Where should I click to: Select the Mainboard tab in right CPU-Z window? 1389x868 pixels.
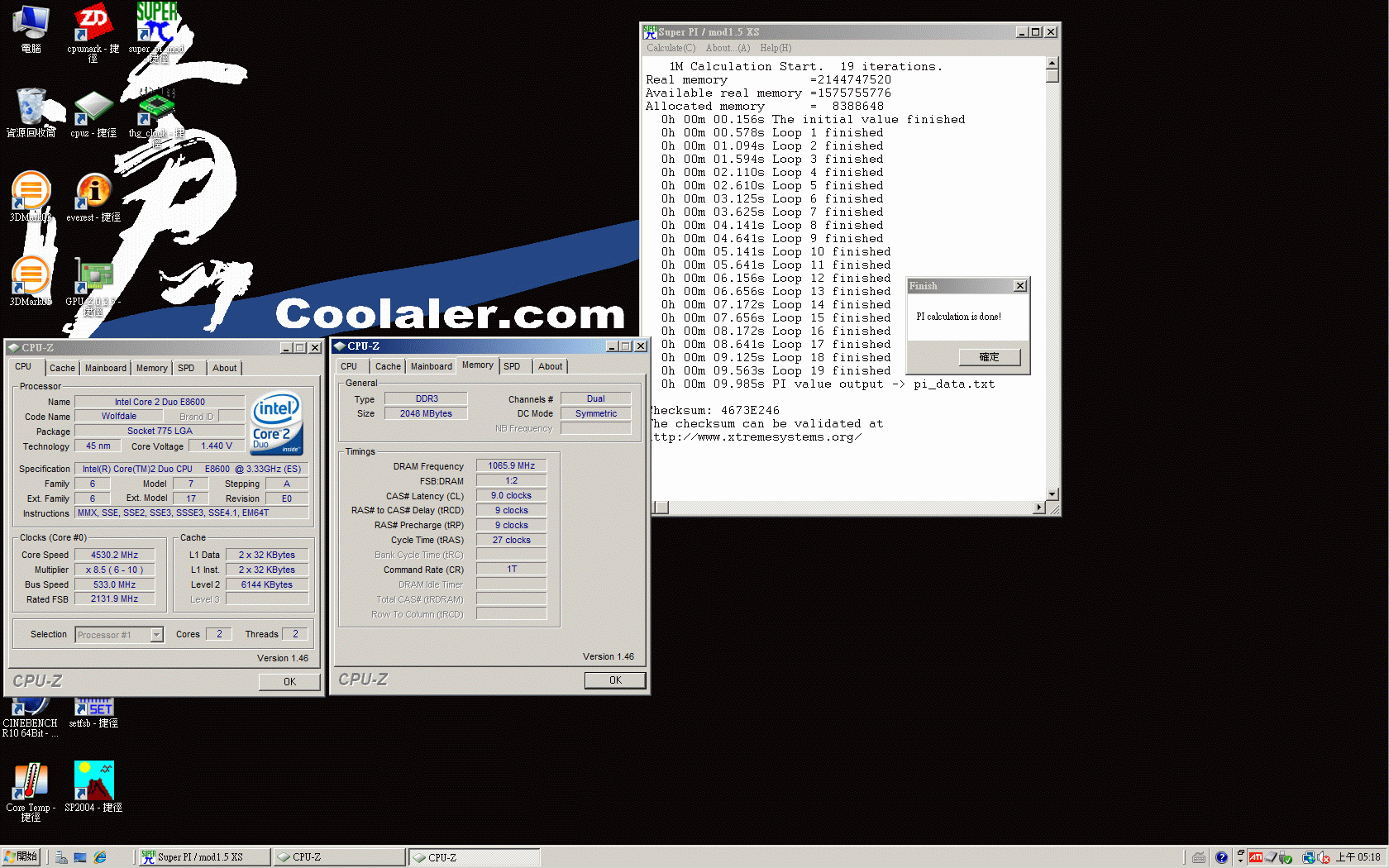432,366
